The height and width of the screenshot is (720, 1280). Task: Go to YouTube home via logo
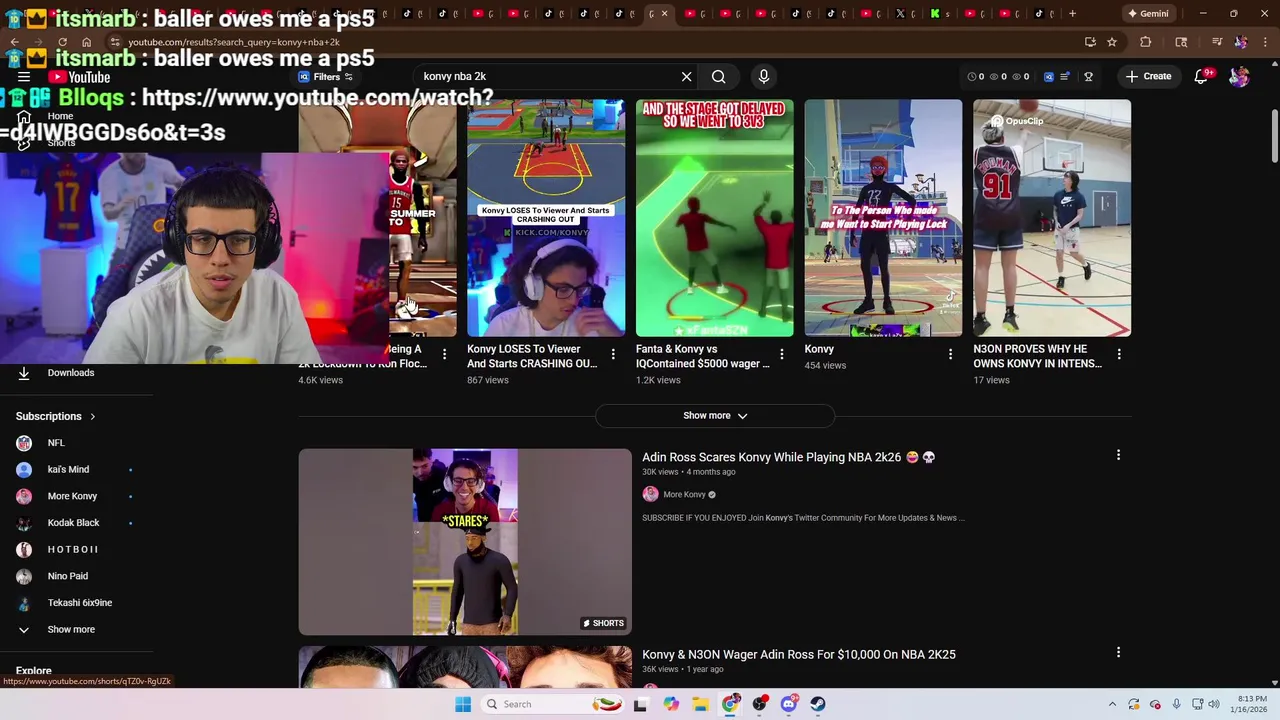(79, 77)
